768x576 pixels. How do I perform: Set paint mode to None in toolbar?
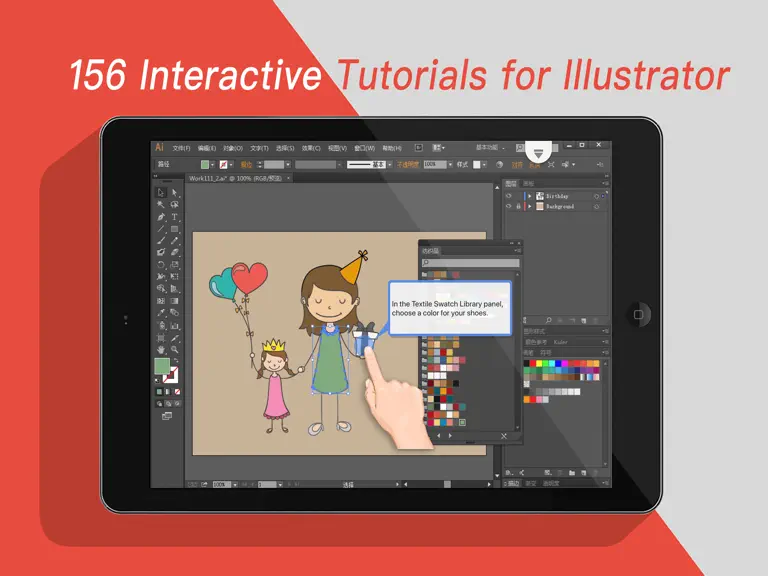click(x=177, y=392)
